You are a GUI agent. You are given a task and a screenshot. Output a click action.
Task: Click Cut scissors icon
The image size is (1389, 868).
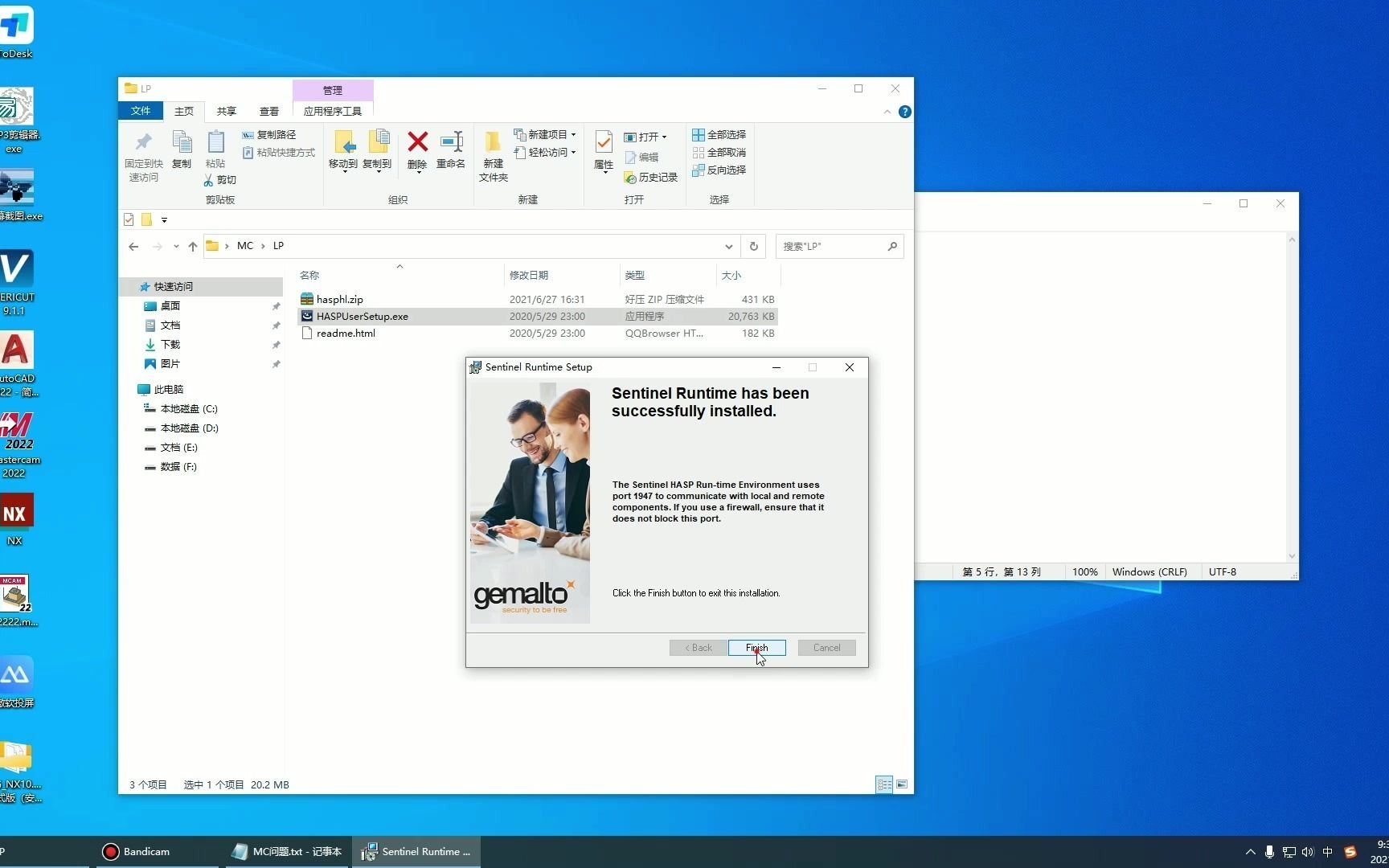208,180
